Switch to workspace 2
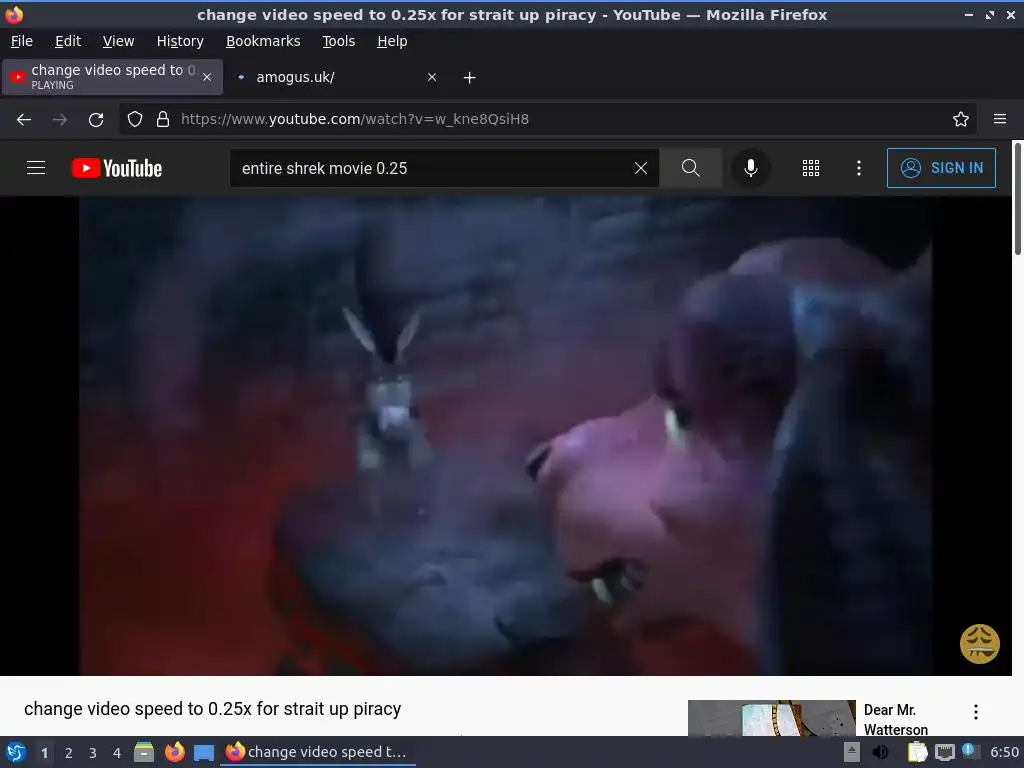 tap(69, 753)
